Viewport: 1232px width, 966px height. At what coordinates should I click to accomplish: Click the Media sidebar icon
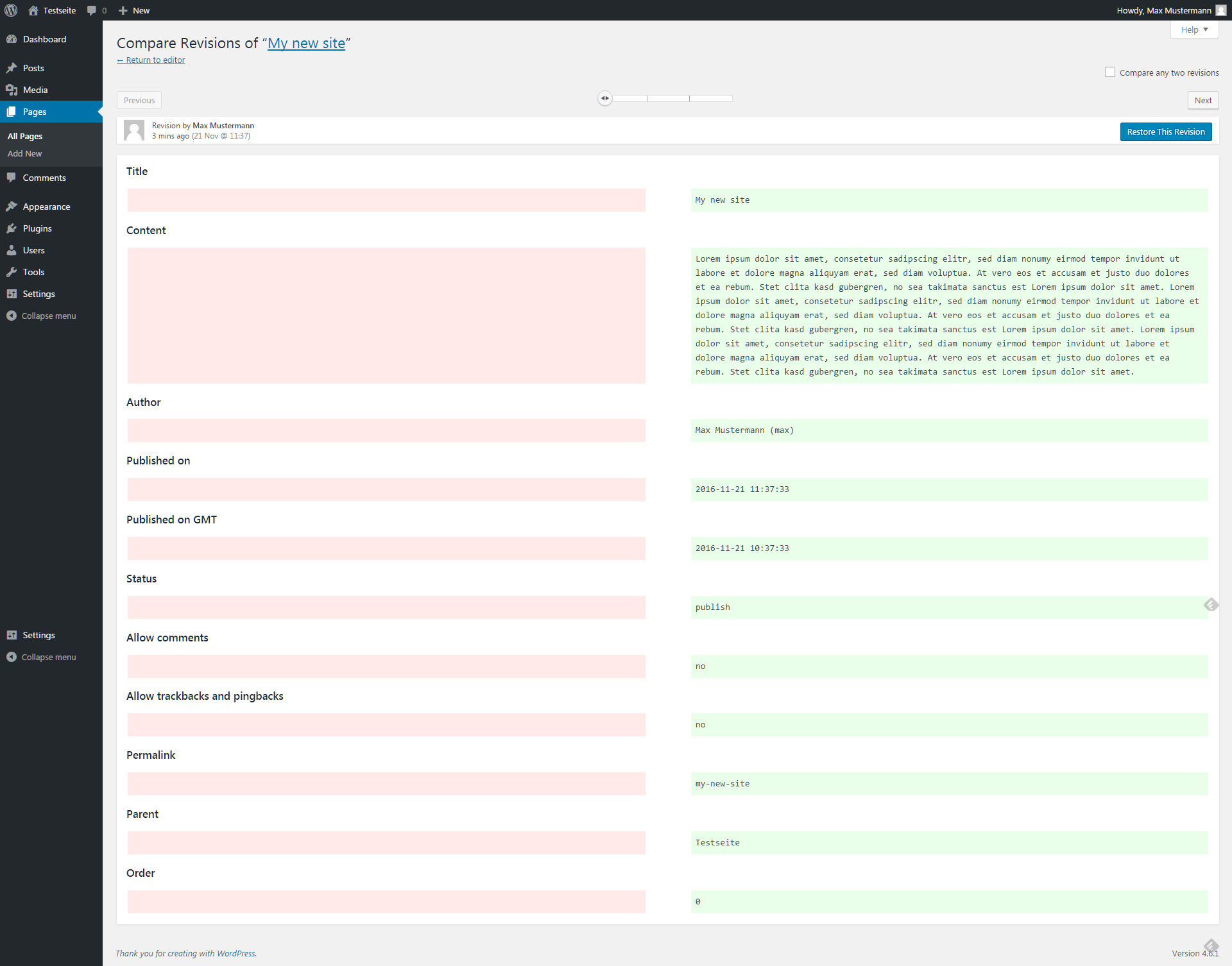click(x=12, y=90)
